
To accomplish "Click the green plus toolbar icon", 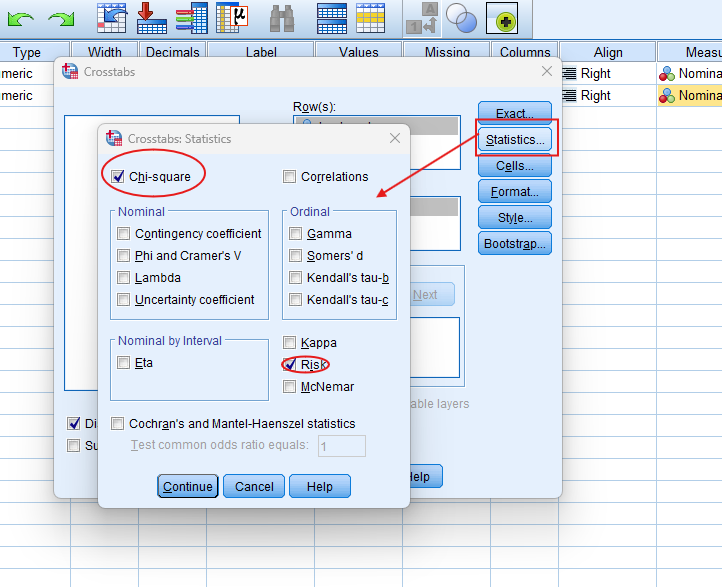I will coord(502,18).
